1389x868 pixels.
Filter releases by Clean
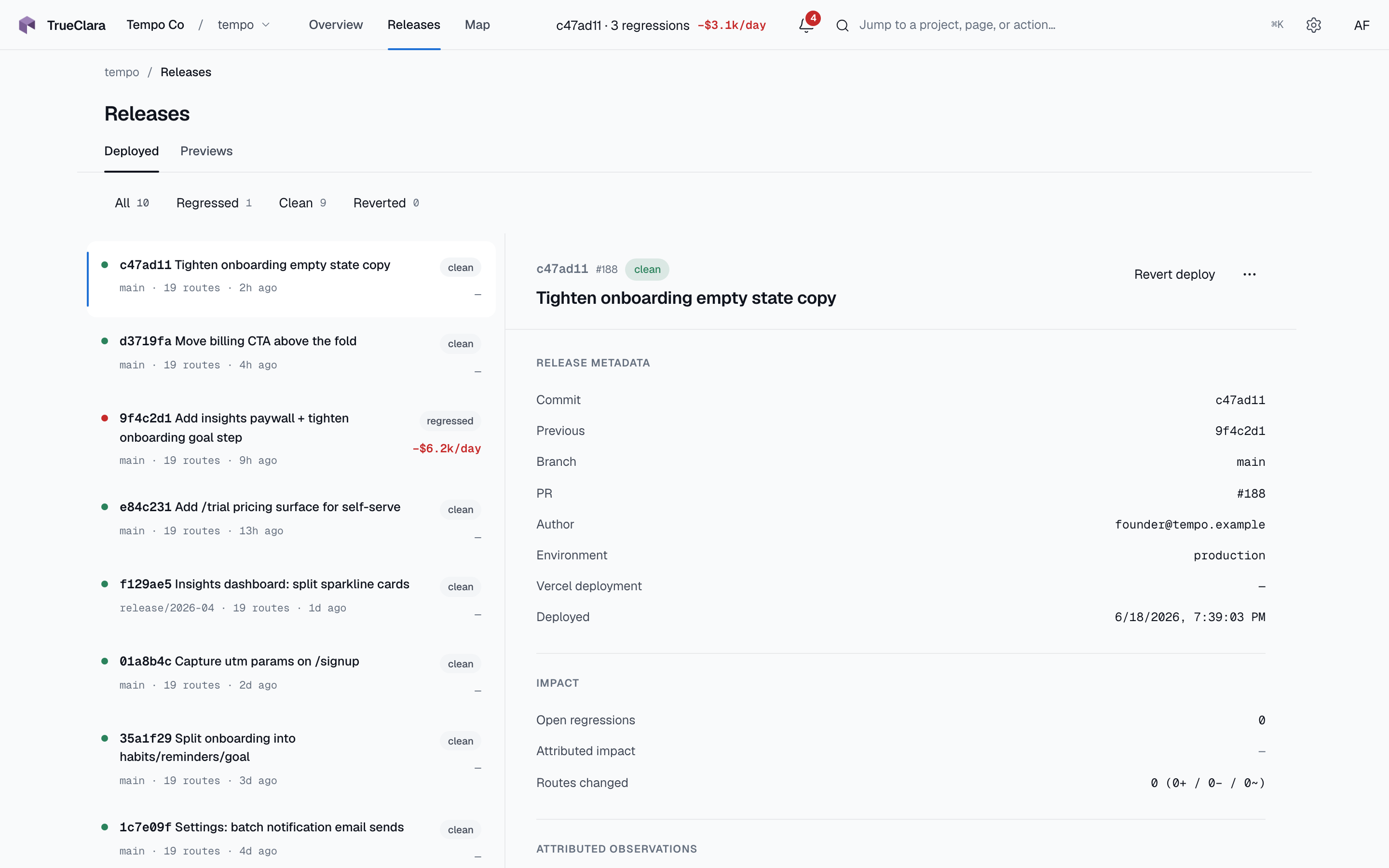click(x=302, y=203)
